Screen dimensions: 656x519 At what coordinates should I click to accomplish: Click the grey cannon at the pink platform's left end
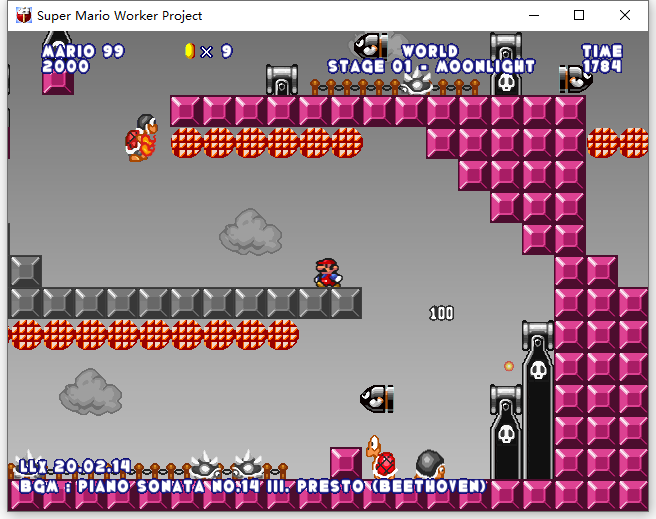[x=282, y=80]
